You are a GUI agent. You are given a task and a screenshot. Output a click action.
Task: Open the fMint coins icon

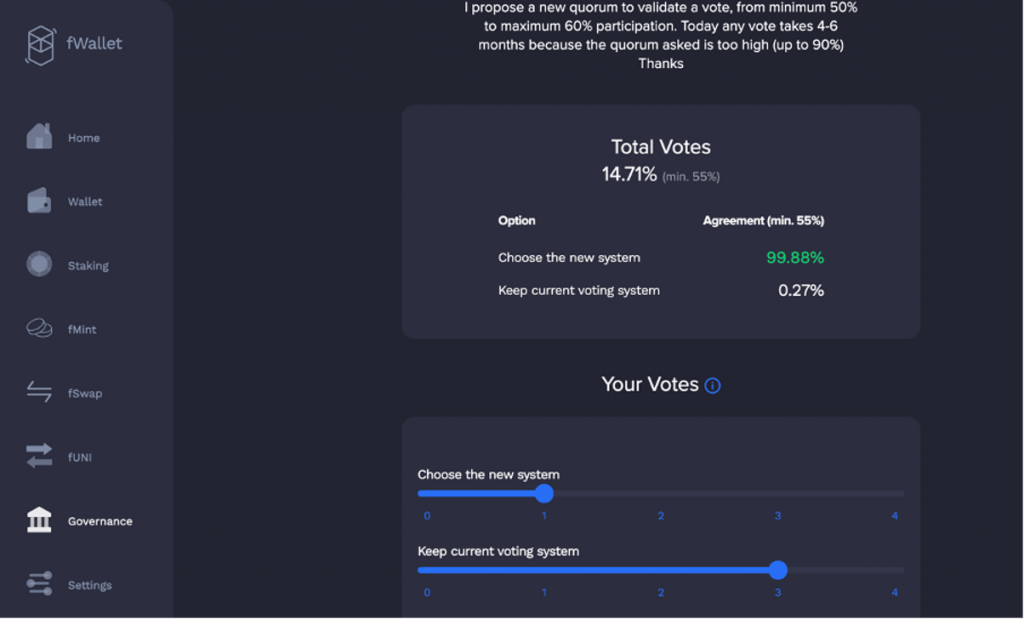coord(39,329)
